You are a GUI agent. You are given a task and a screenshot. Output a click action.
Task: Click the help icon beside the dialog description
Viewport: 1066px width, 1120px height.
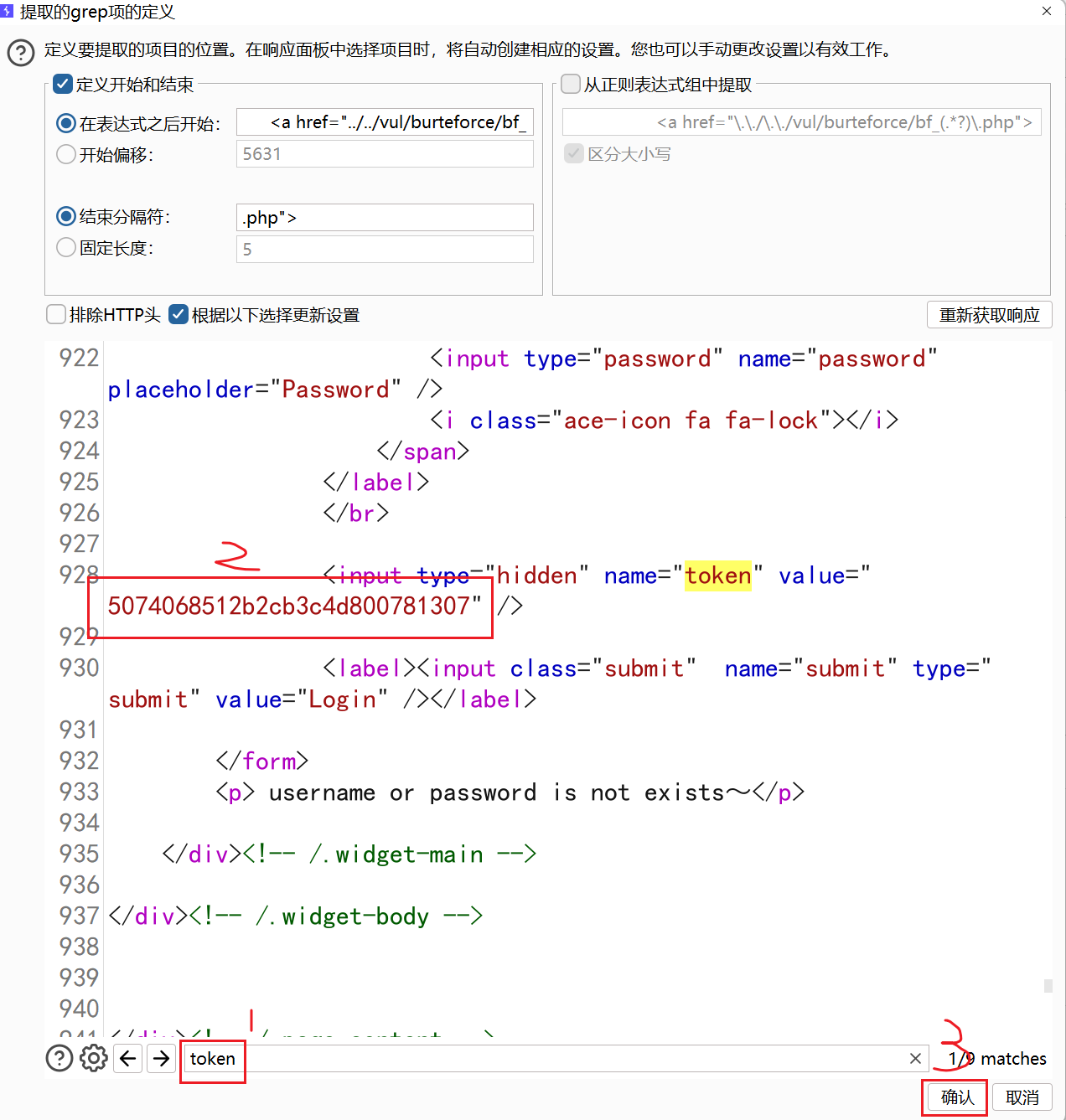tap(21, 52)
